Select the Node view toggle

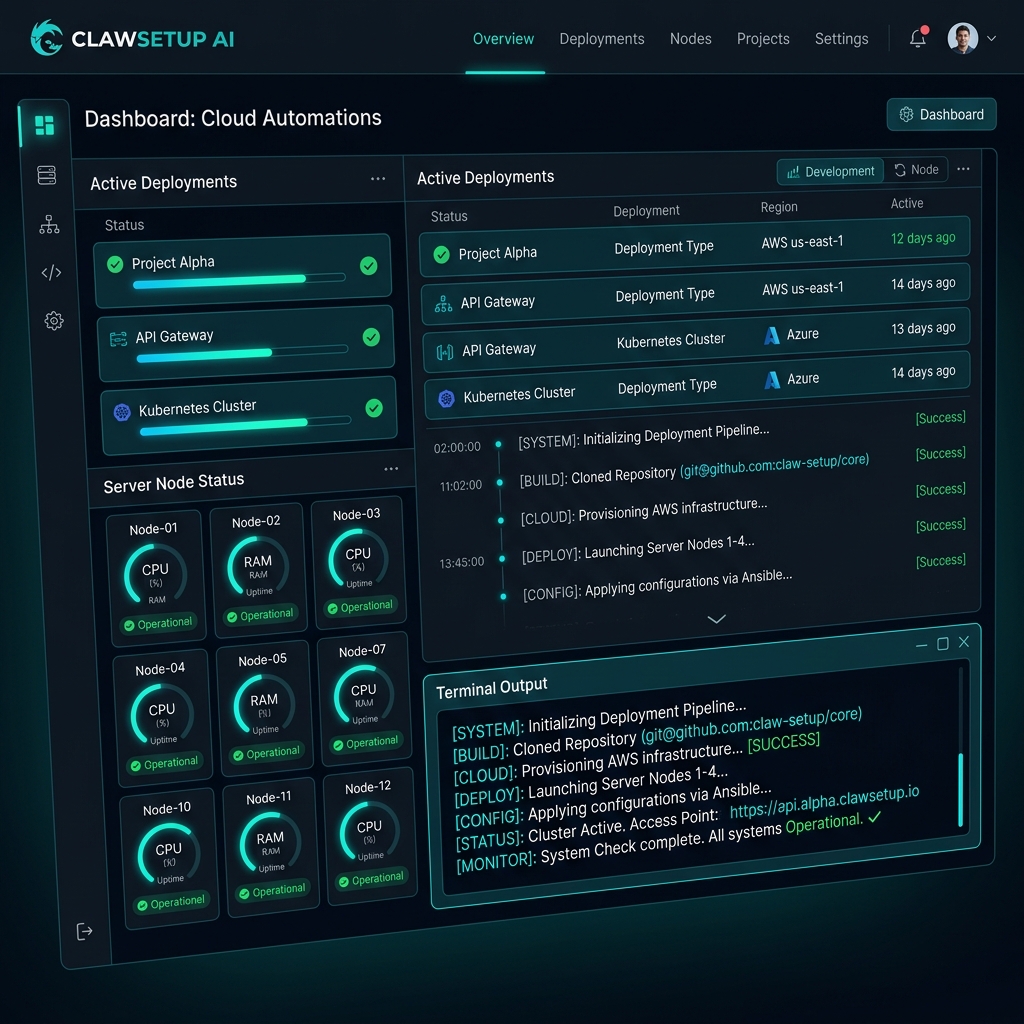(x=916, y=170)
